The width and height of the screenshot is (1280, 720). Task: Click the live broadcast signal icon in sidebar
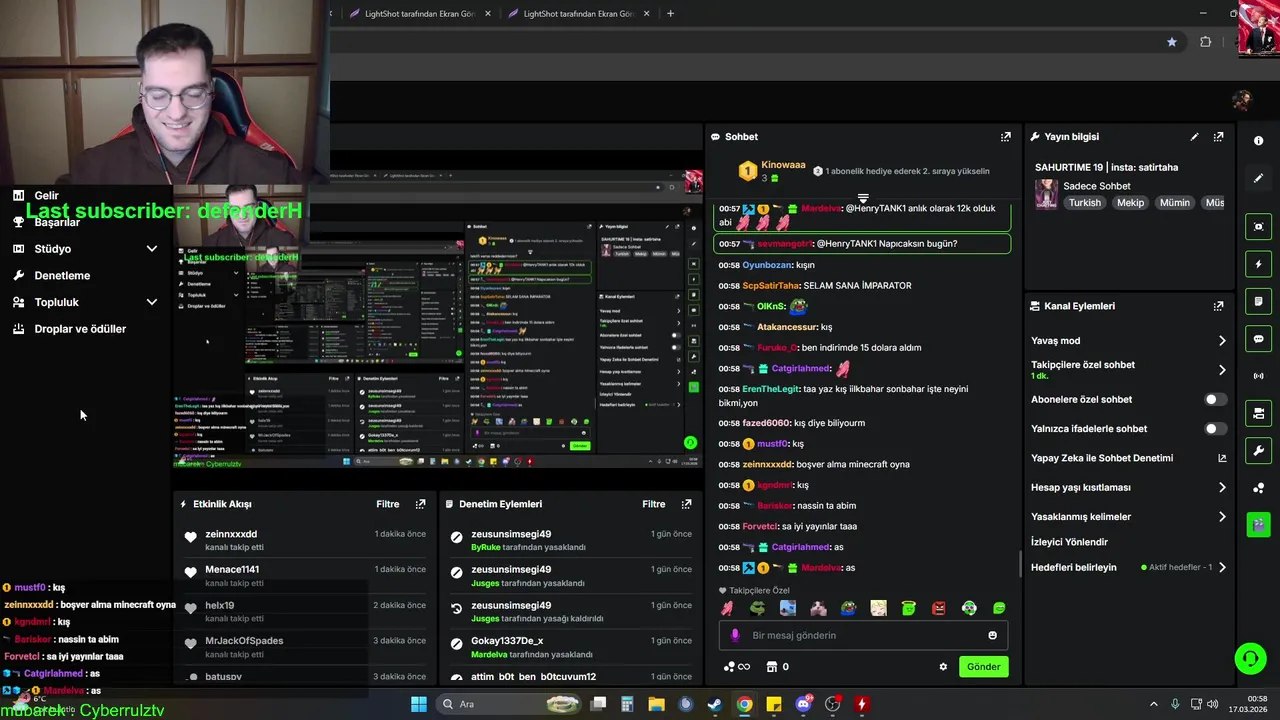click(1258, 376)
